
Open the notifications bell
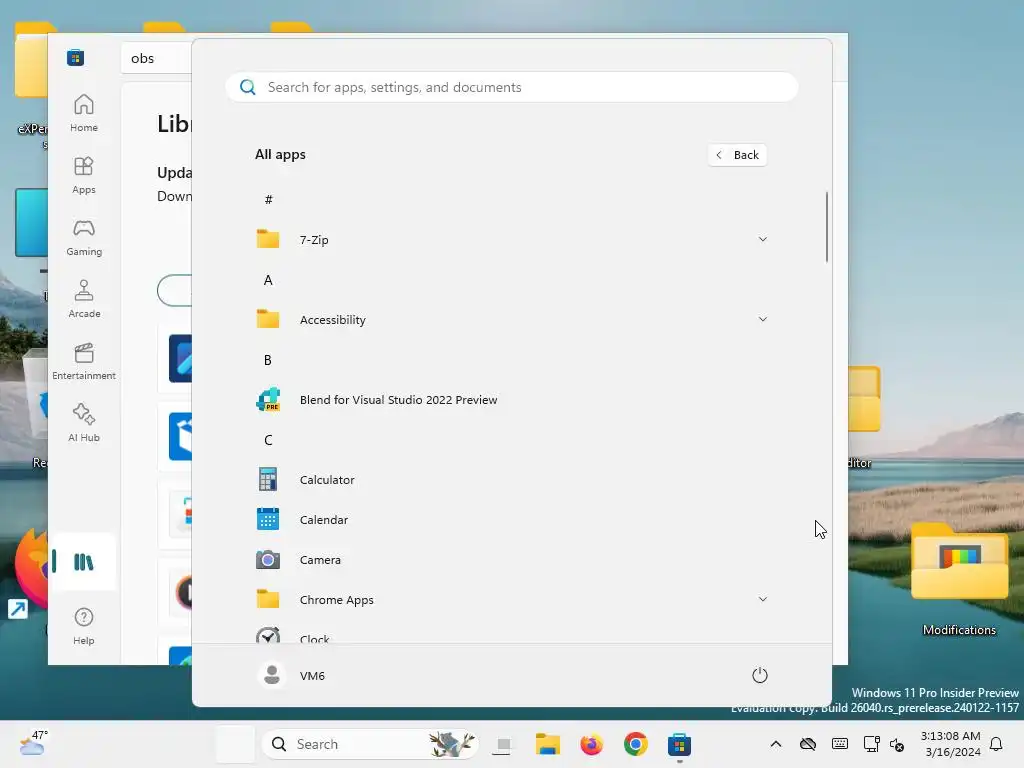coord(997,744)
